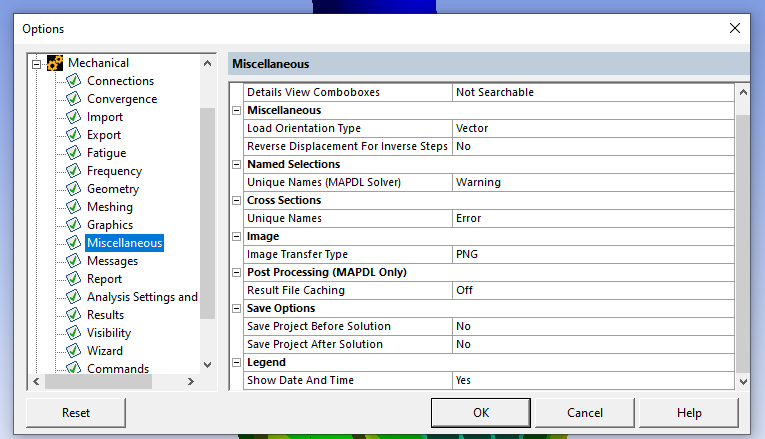Image resolution: width=765 pixels, height=439 pixels.
Task: Click the checkmark icon beside Messages
Action: [x=73, y=261]
